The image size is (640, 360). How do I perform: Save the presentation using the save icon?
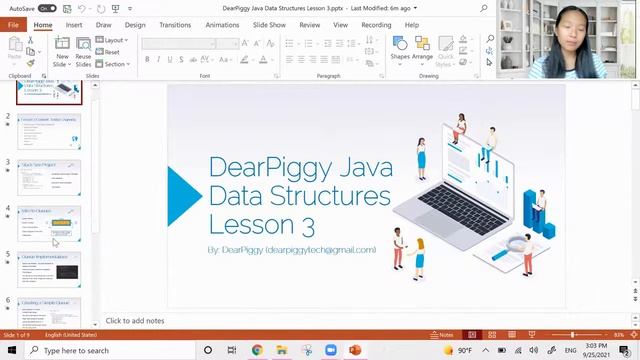67,9
